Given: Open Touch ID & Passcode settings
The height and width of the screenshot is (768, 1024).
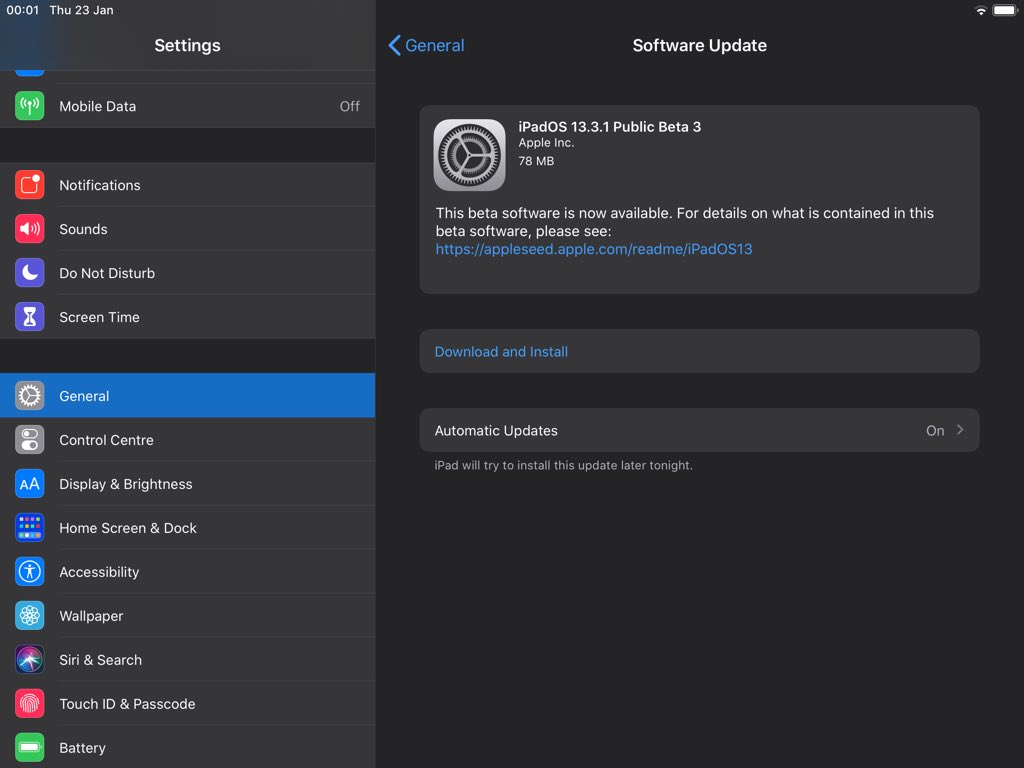Looking at the screenshot, I should point(187,704).
